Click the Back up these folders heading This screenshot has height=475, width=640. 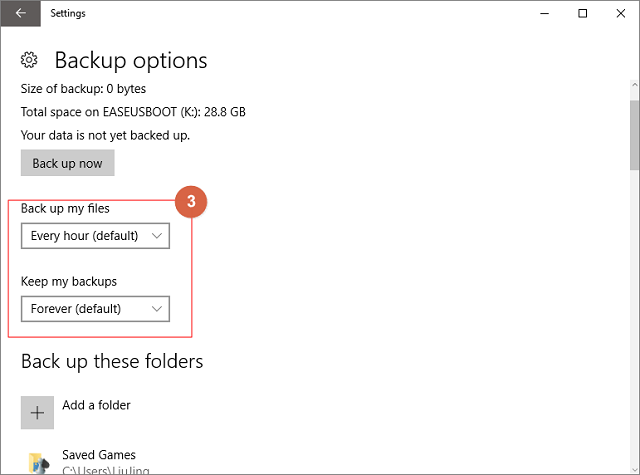click(112, 362)
